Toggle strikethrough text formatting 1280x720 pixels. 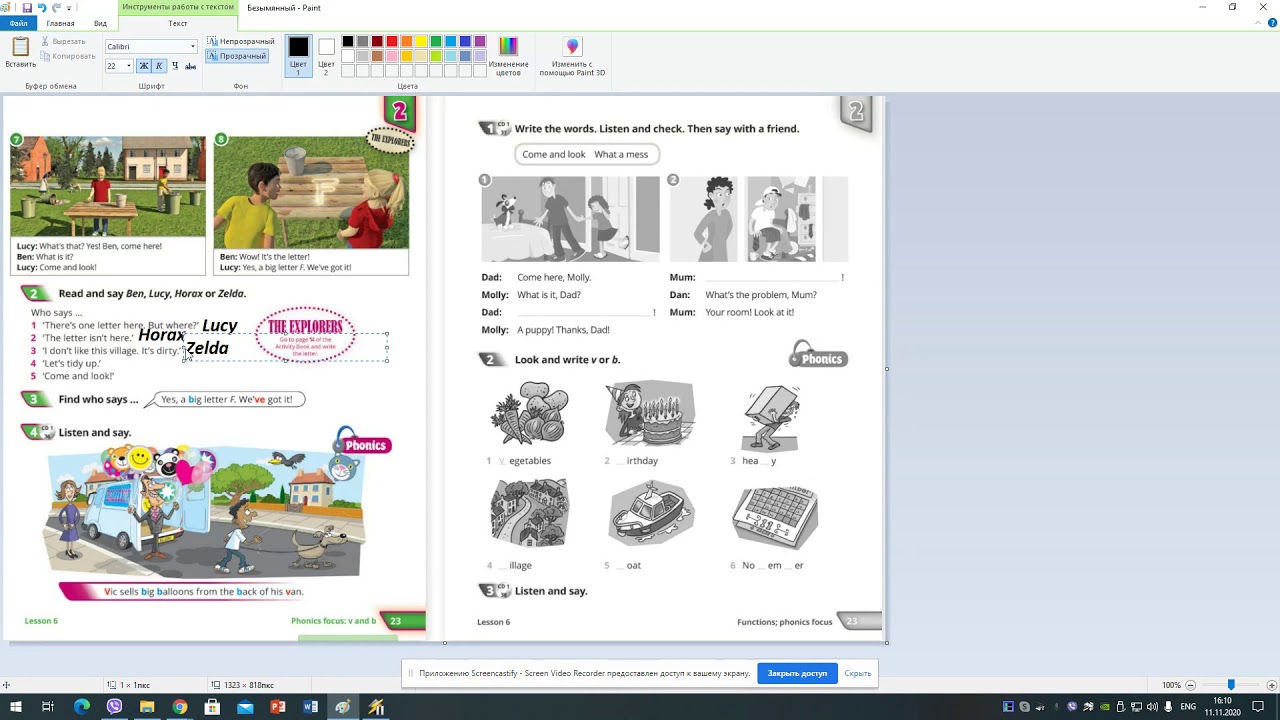(x=190, y=66)
